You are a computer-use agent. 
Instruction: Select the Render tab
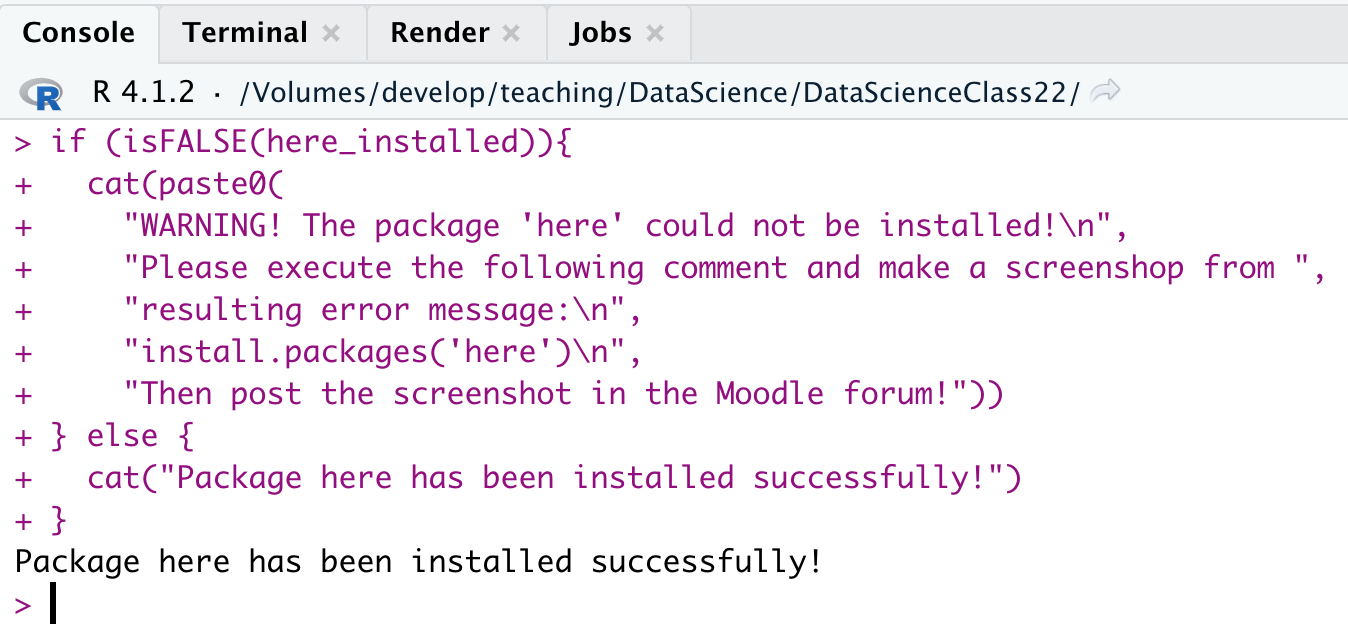click(441, 33)
